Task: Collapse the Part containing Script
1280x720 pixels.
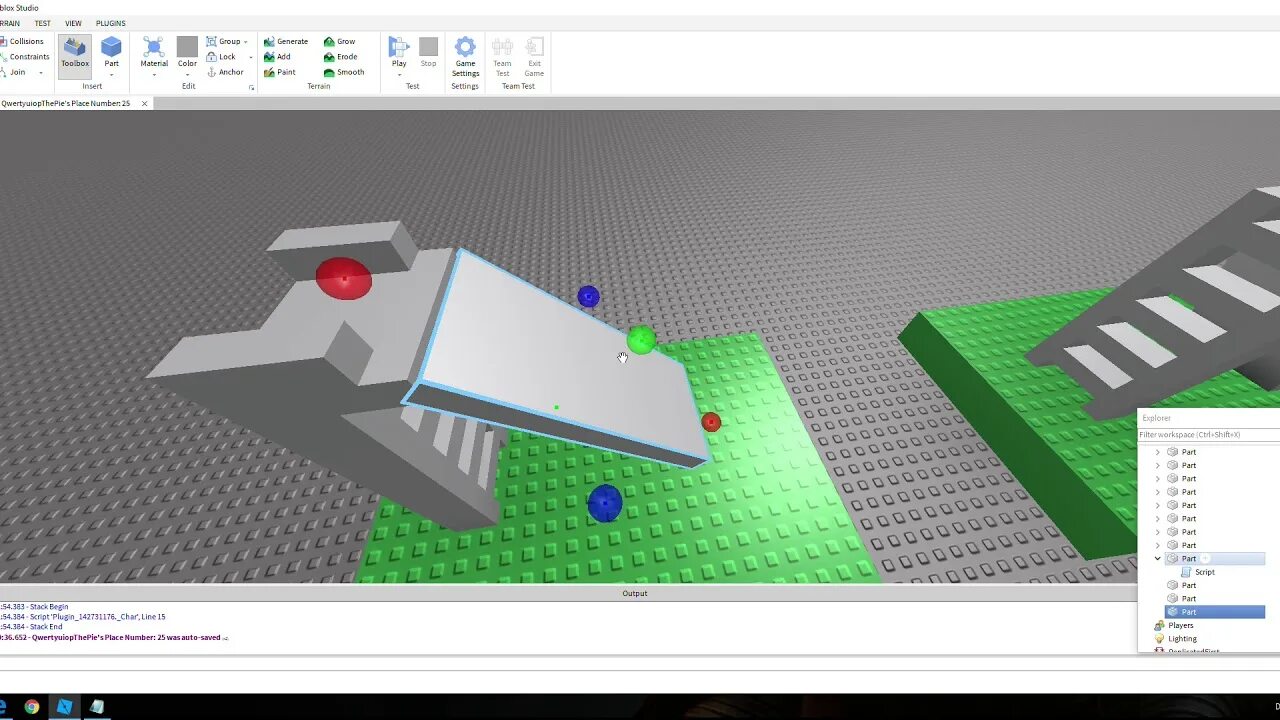Action: coord(1158,558)
